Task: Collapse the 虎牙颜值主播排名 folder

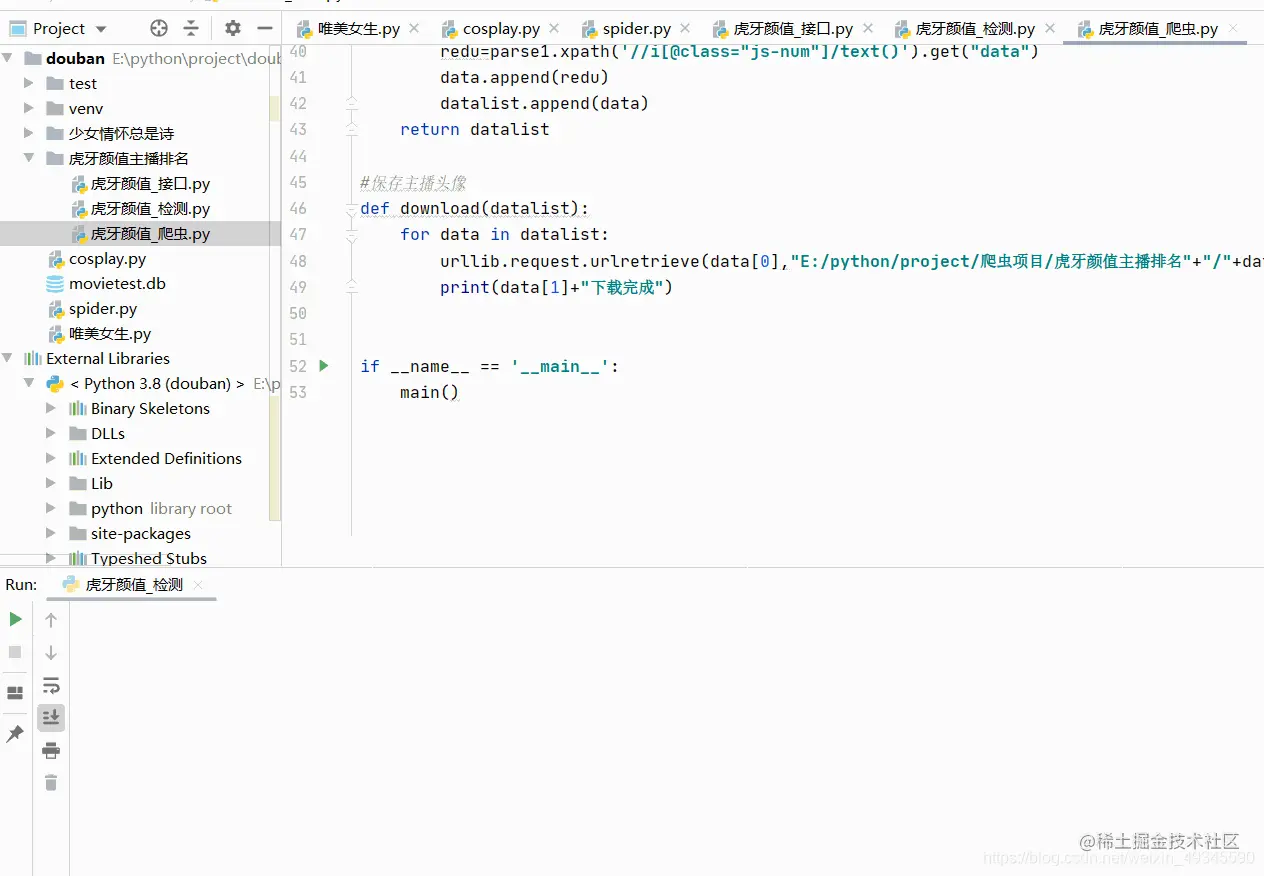Action: pyautogui.click(x=29, y=158)
